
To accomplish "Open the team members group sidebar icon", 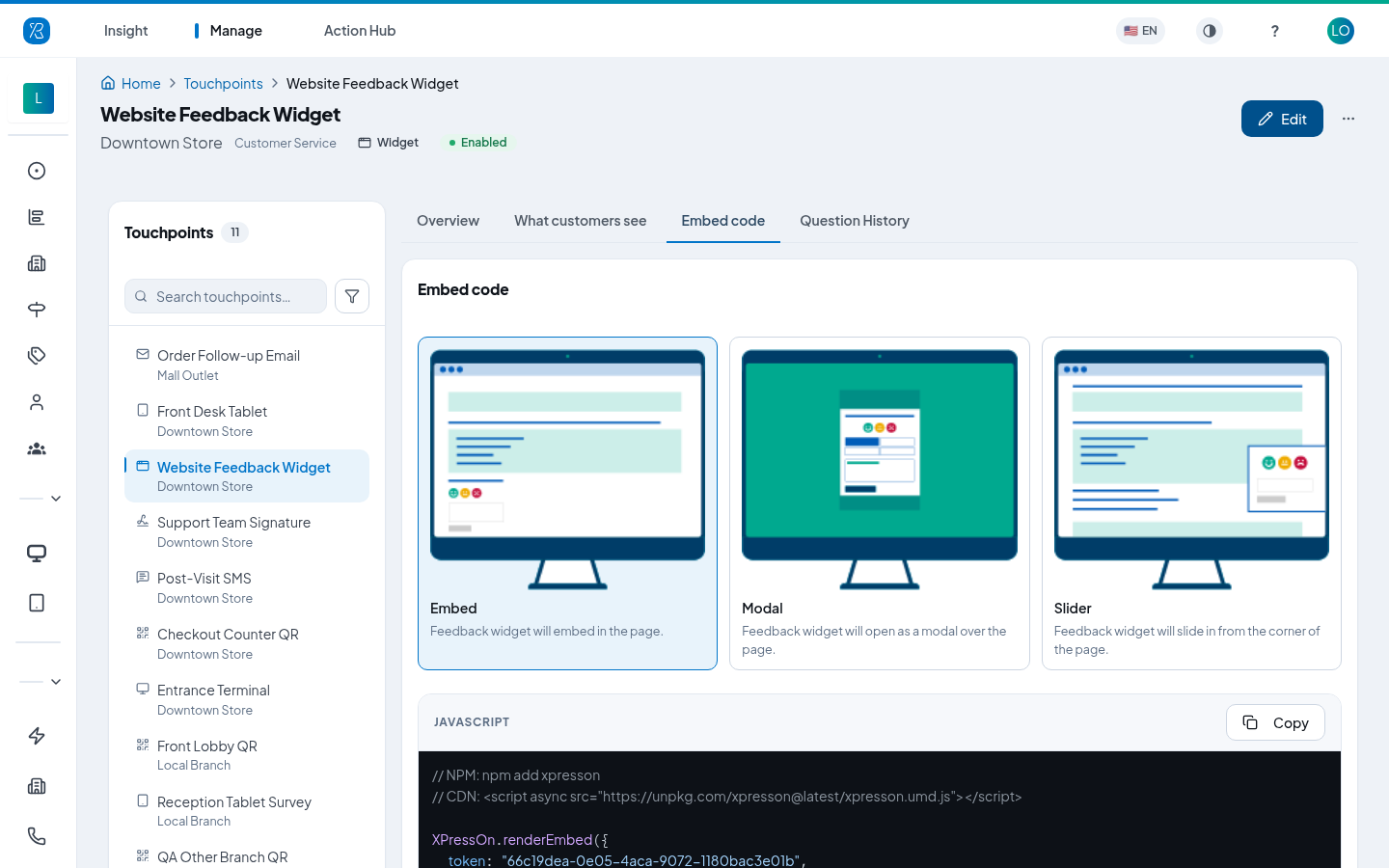I will [x=37, y=448].
